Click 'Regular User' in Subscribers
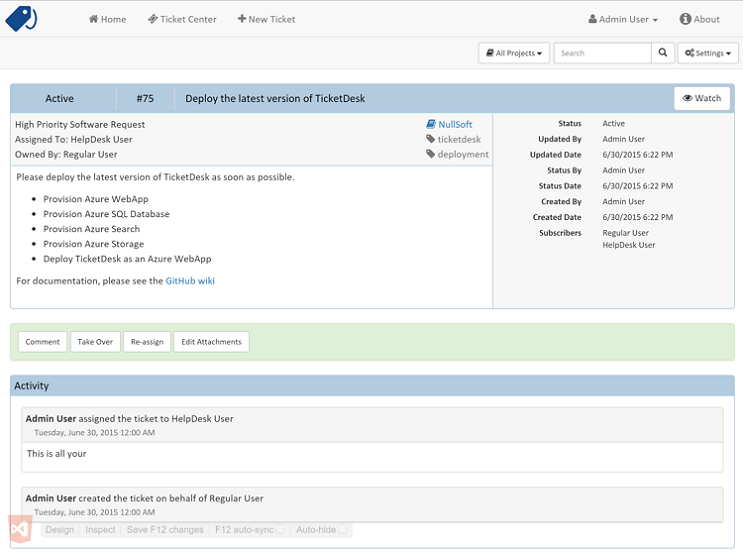This screenshot has height=552, width=743. point(625,233)
